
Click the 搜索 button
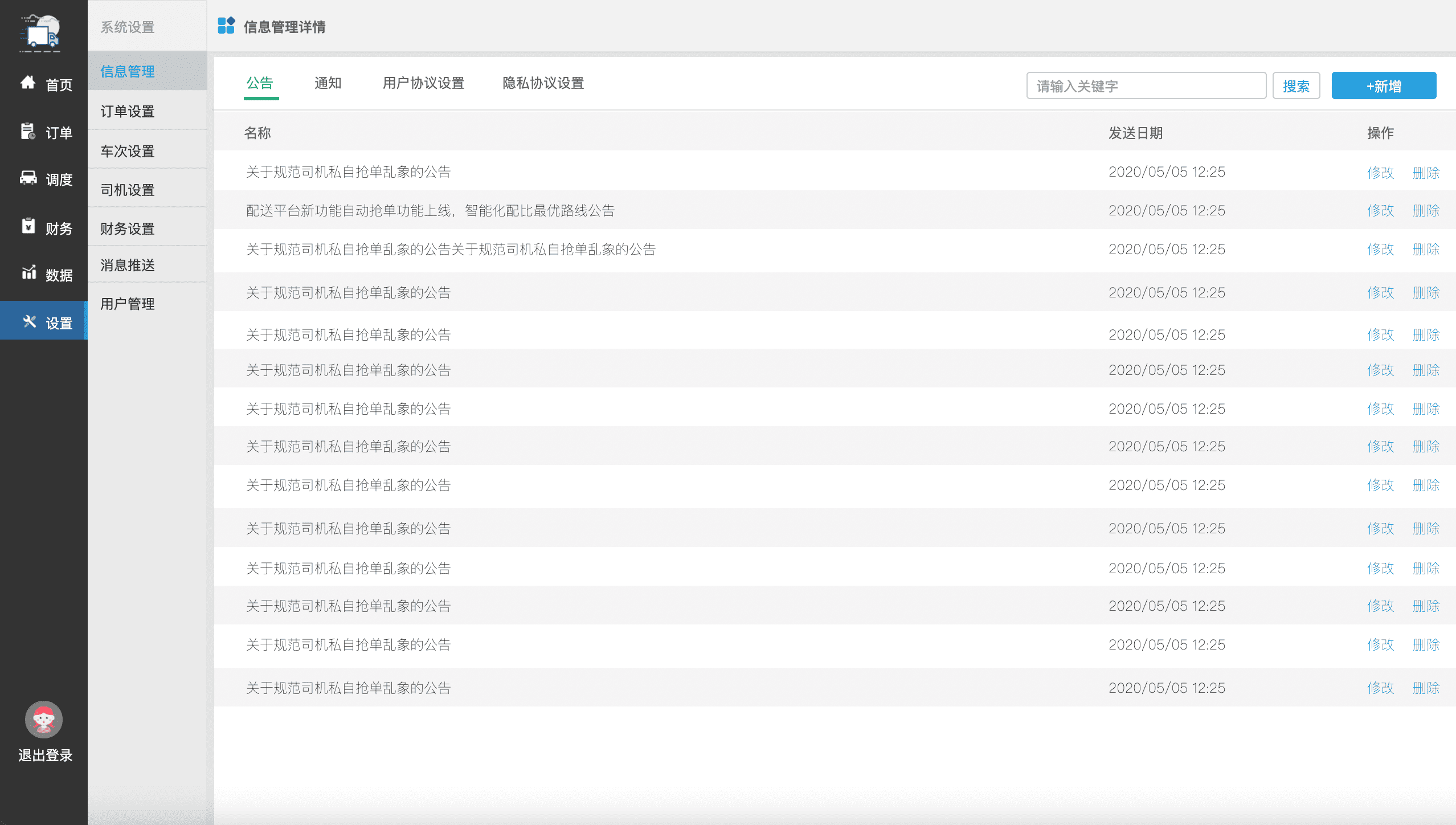point(1296,86)
